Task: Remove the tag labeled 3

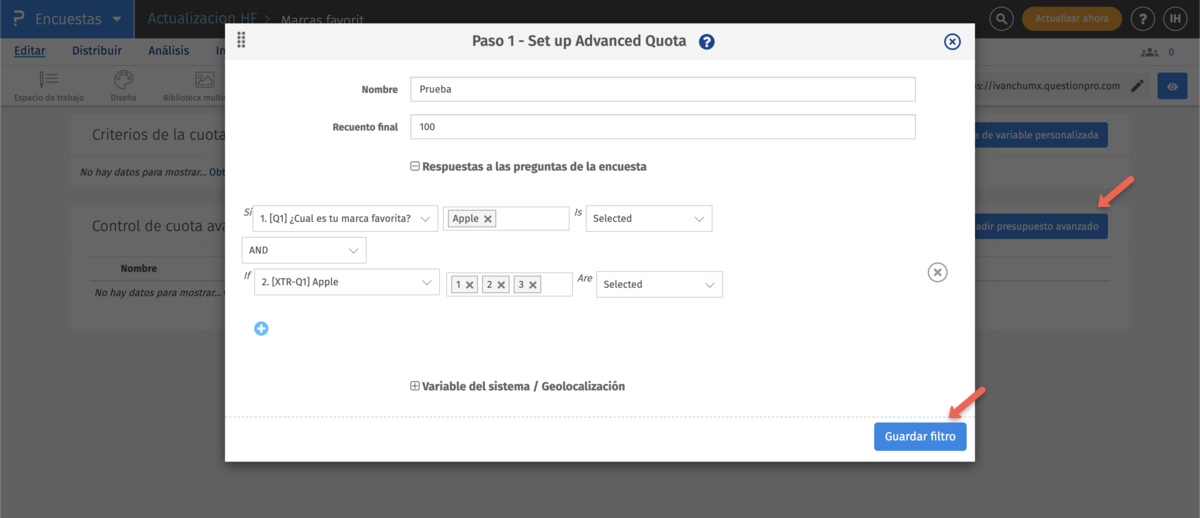Action: click(x=533, y=285)
